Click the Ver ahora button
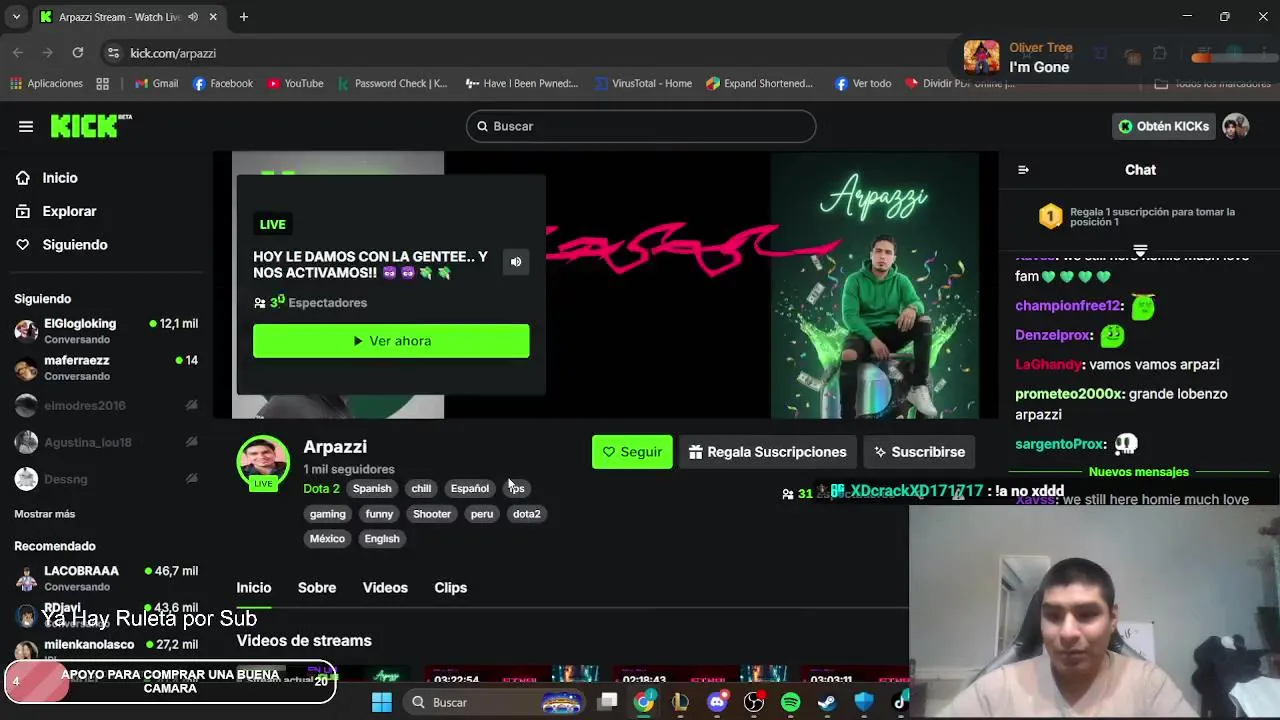1280x720 pixels. click(x=391, y=341)
